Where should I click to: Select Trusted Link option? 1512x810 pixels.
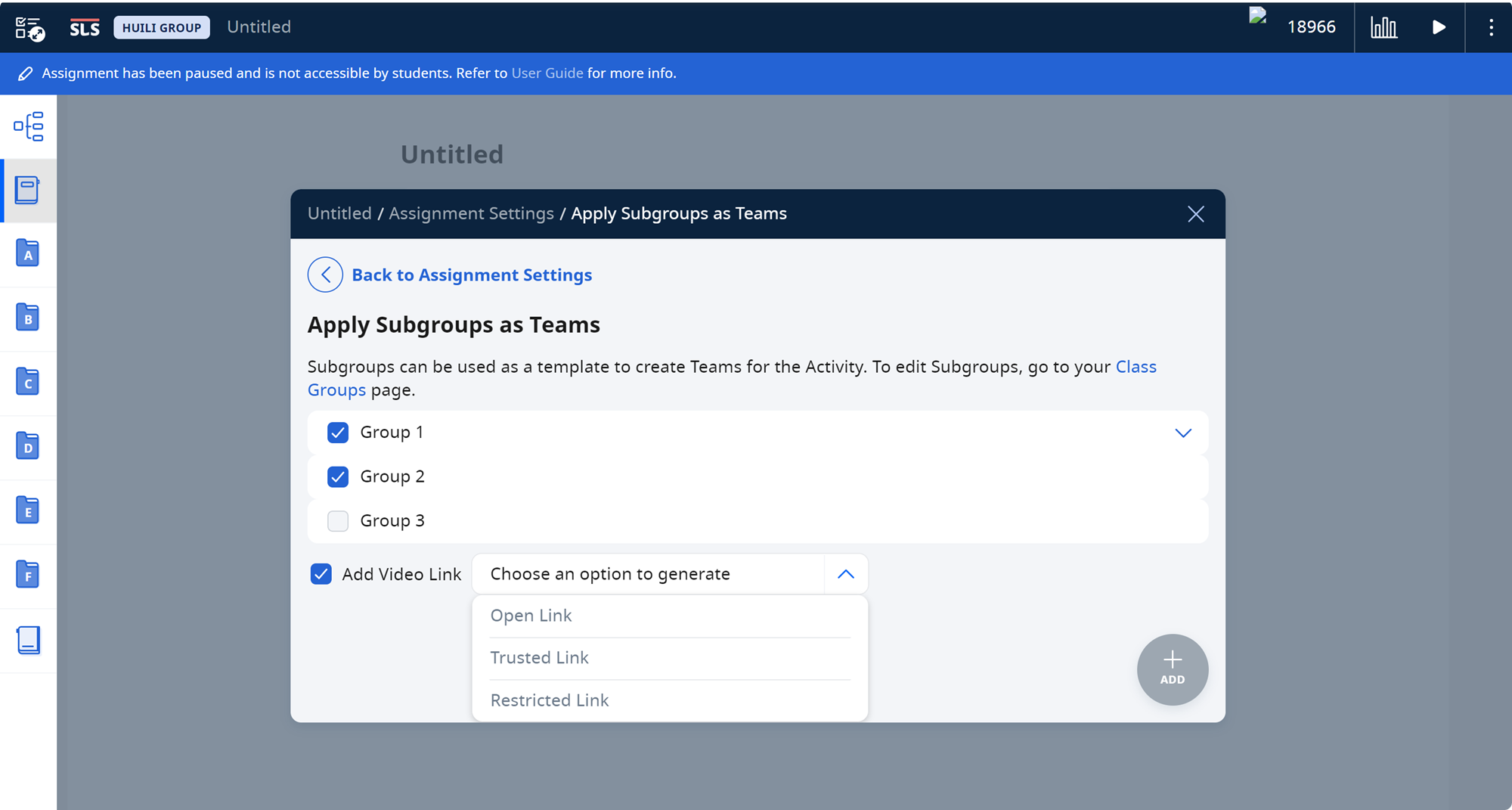coord(670,658)
